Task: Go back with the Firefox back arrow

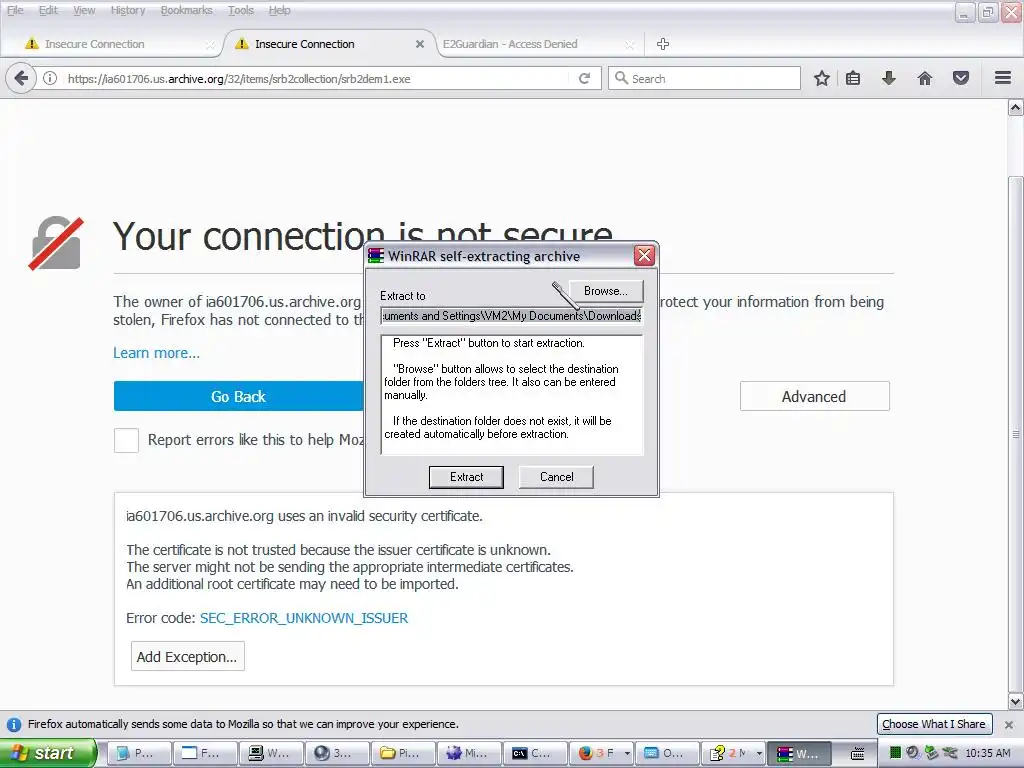Action: point(21,78)
